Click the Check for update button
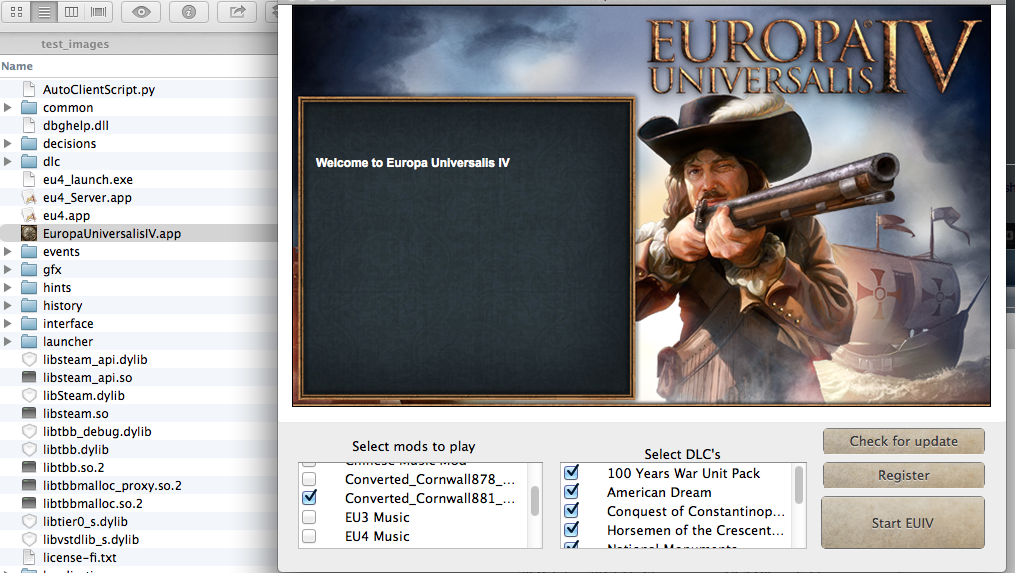 (x=903, y=441)
